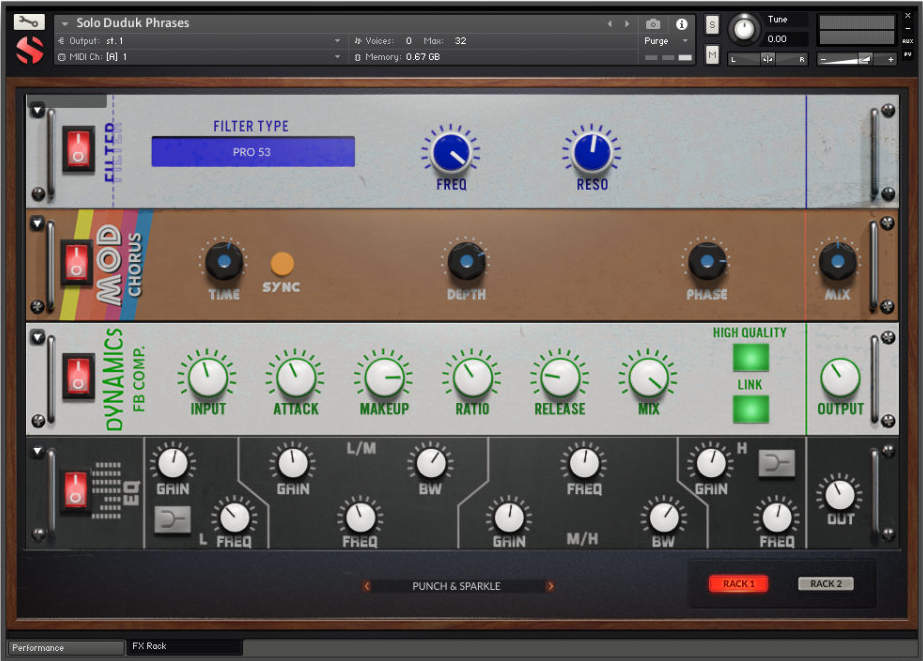The image size is (923, 661).
Task: Click the next arrow beside PUNCH & SPARKLE
Action: pyautogui.click(x=551, y=586)
